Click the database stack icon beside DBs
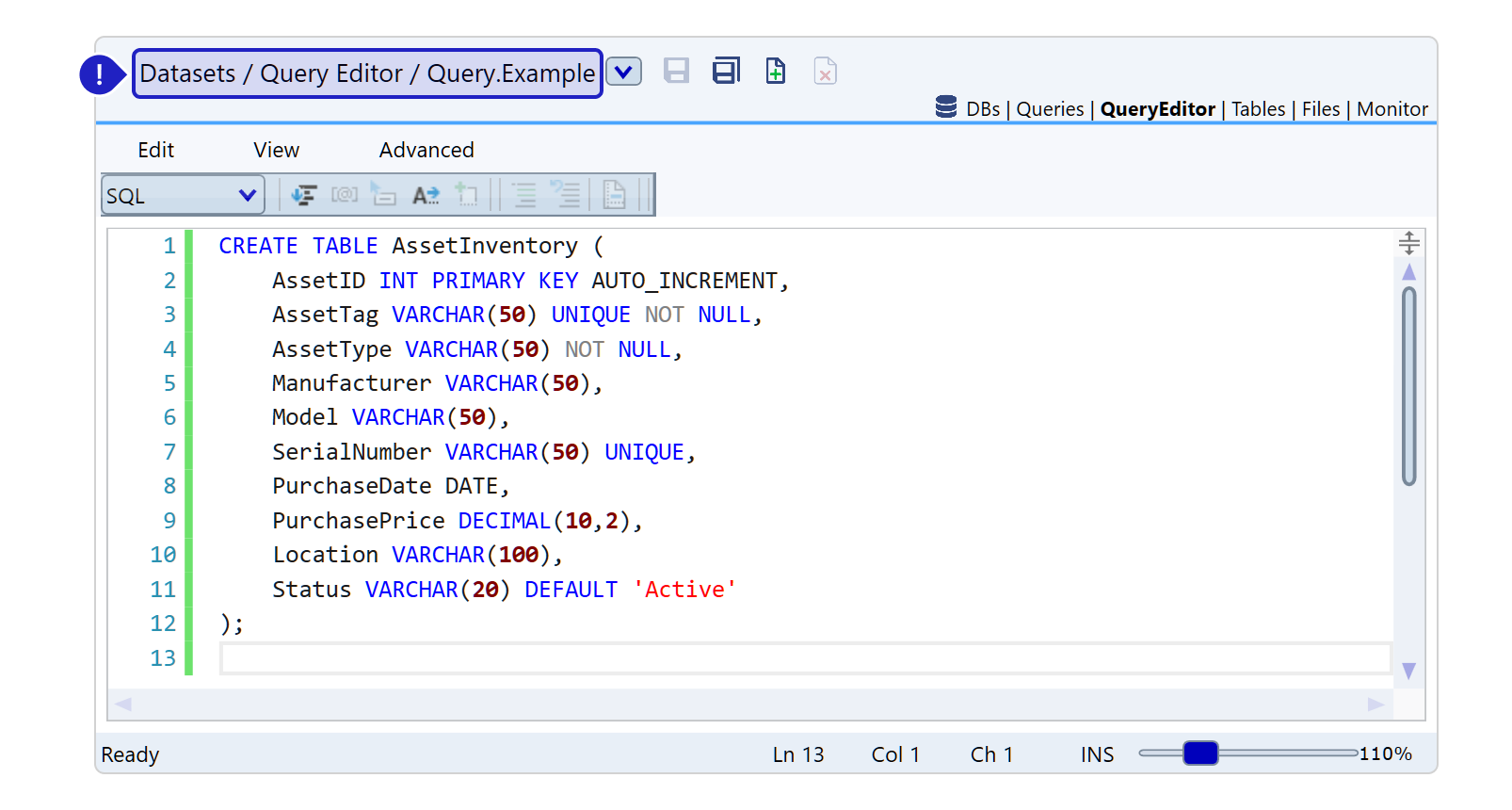1512x810 pixels. (946, 107)
